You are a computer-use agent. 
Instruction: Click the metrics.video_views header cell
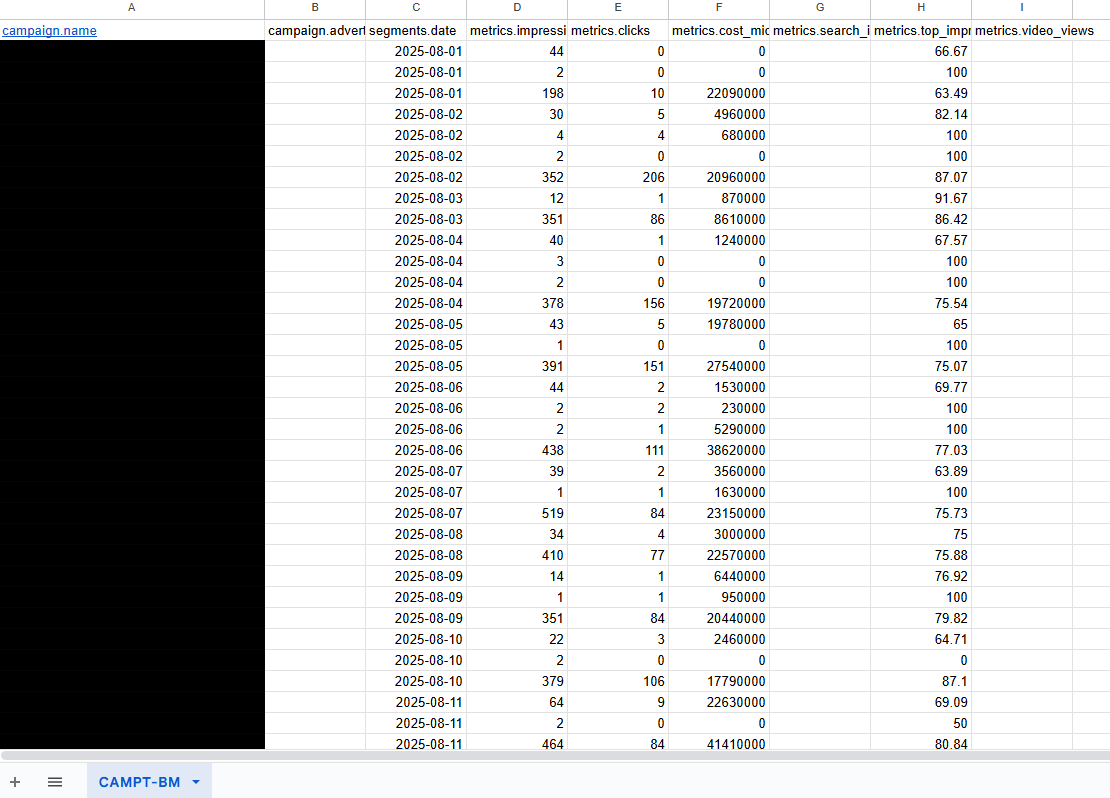1021,31
